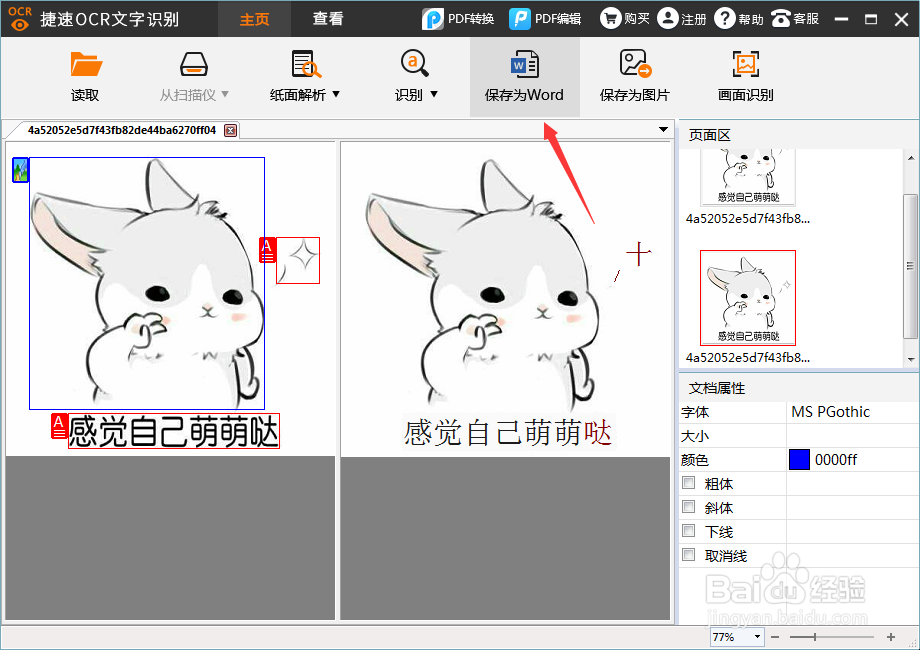Click the zoom slider handle
Image resolution: width=920 pixels, height=650 pixels.
point(815,637)
